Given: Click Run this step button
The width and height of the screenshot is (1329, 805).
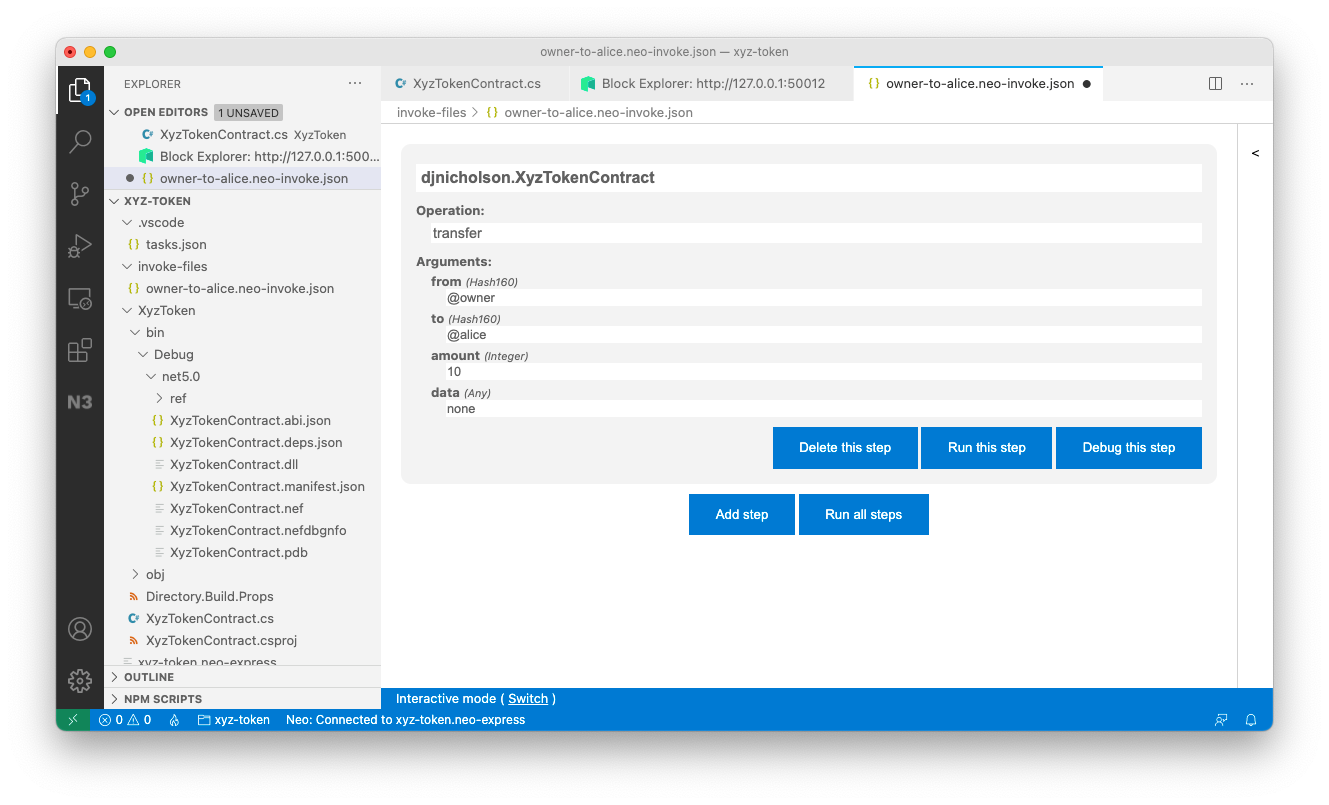Looking at the screenshot, I should pos(987,448).
